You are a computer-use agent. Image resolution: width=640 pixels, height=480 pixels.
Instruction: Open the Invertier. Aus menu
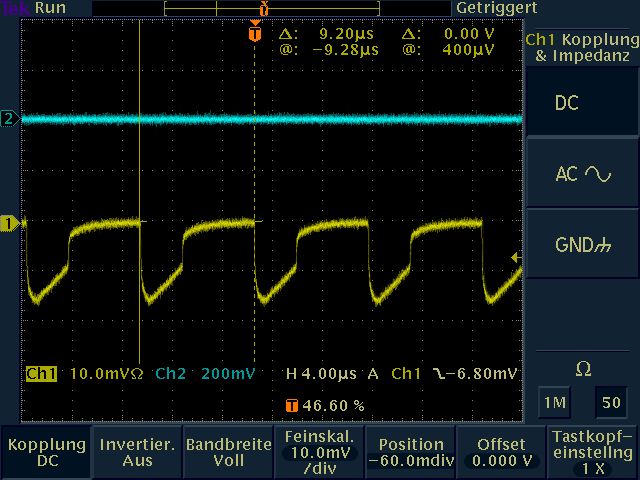pos(137,452)
